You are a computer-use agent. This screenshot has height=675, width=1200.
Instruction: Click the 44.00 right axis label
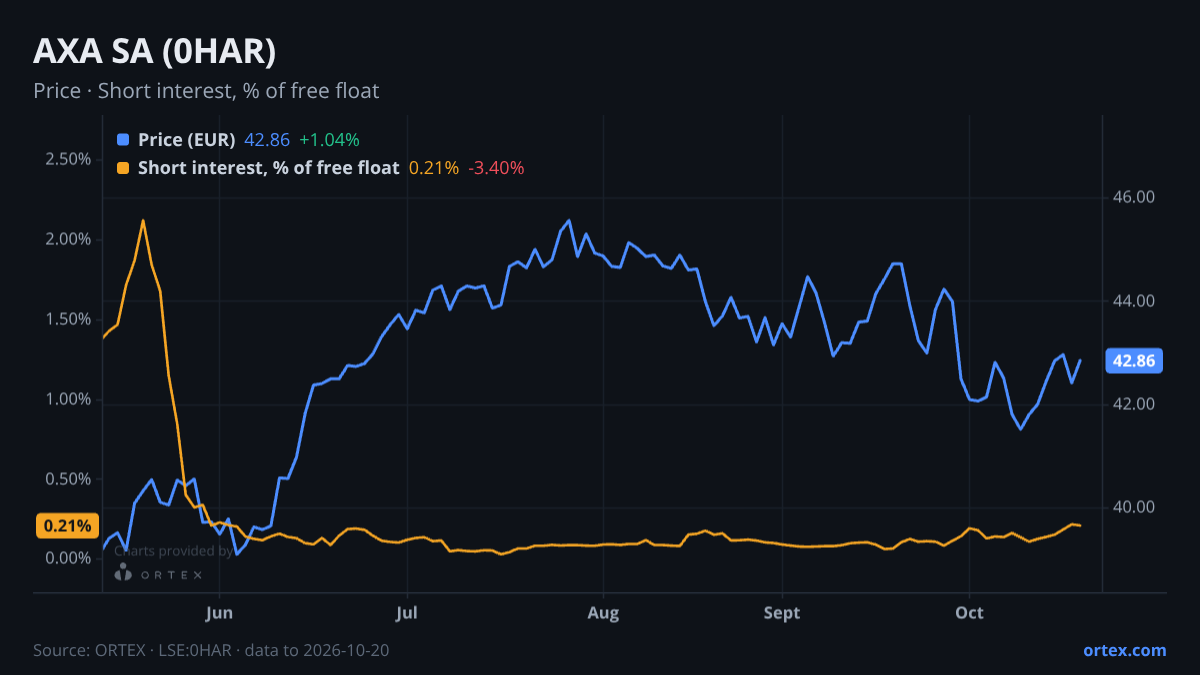[1134, 301]
